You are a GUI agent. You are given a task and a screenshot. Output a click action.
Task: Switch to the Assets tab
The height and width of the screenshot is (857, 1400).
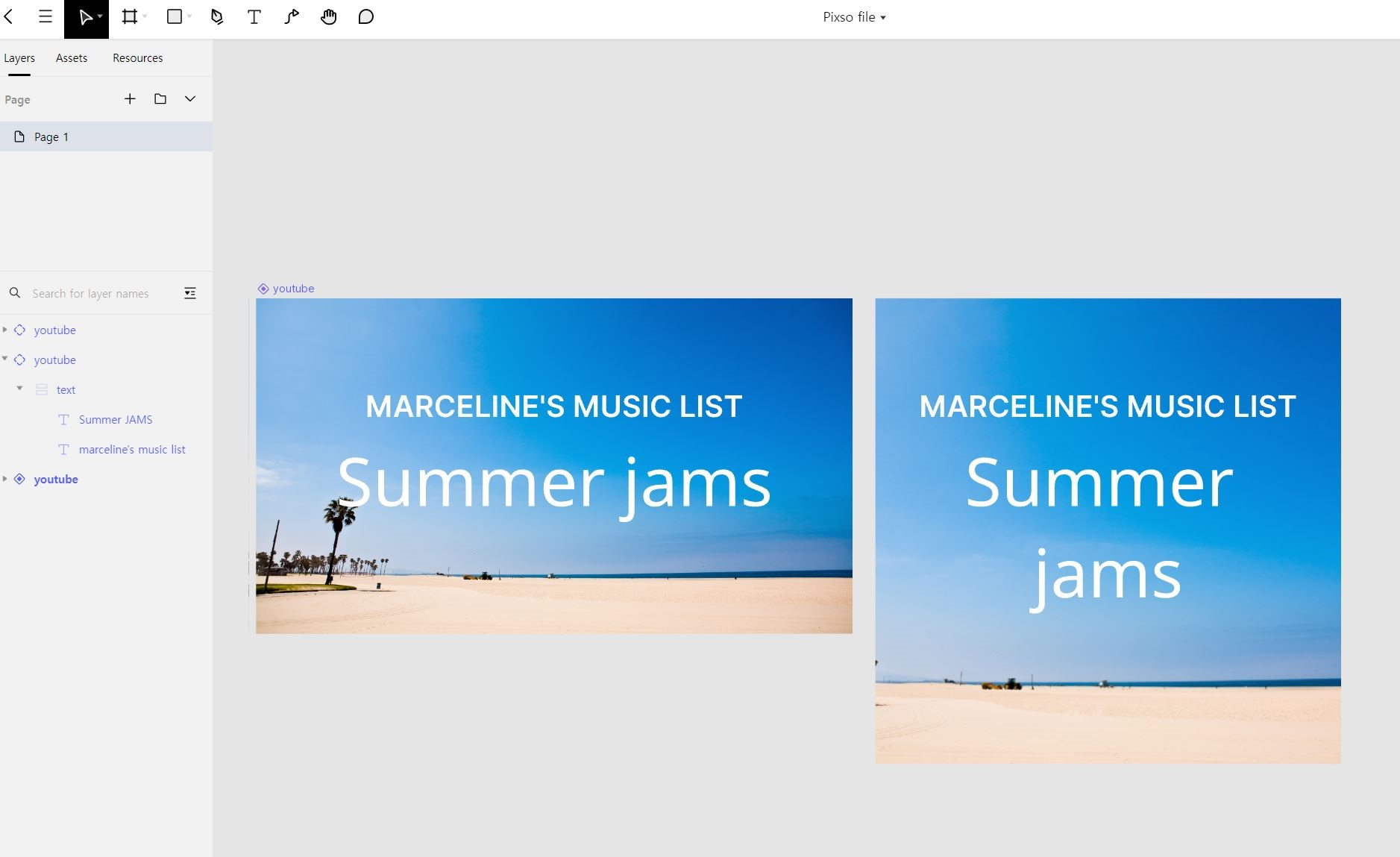click(x=72, y=58)
